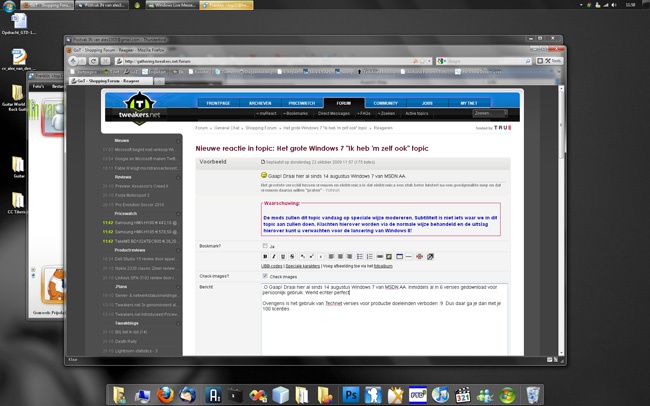Expand the Pricewatch sidebar section
Screen dimensions: 650x406
[178, 214]
